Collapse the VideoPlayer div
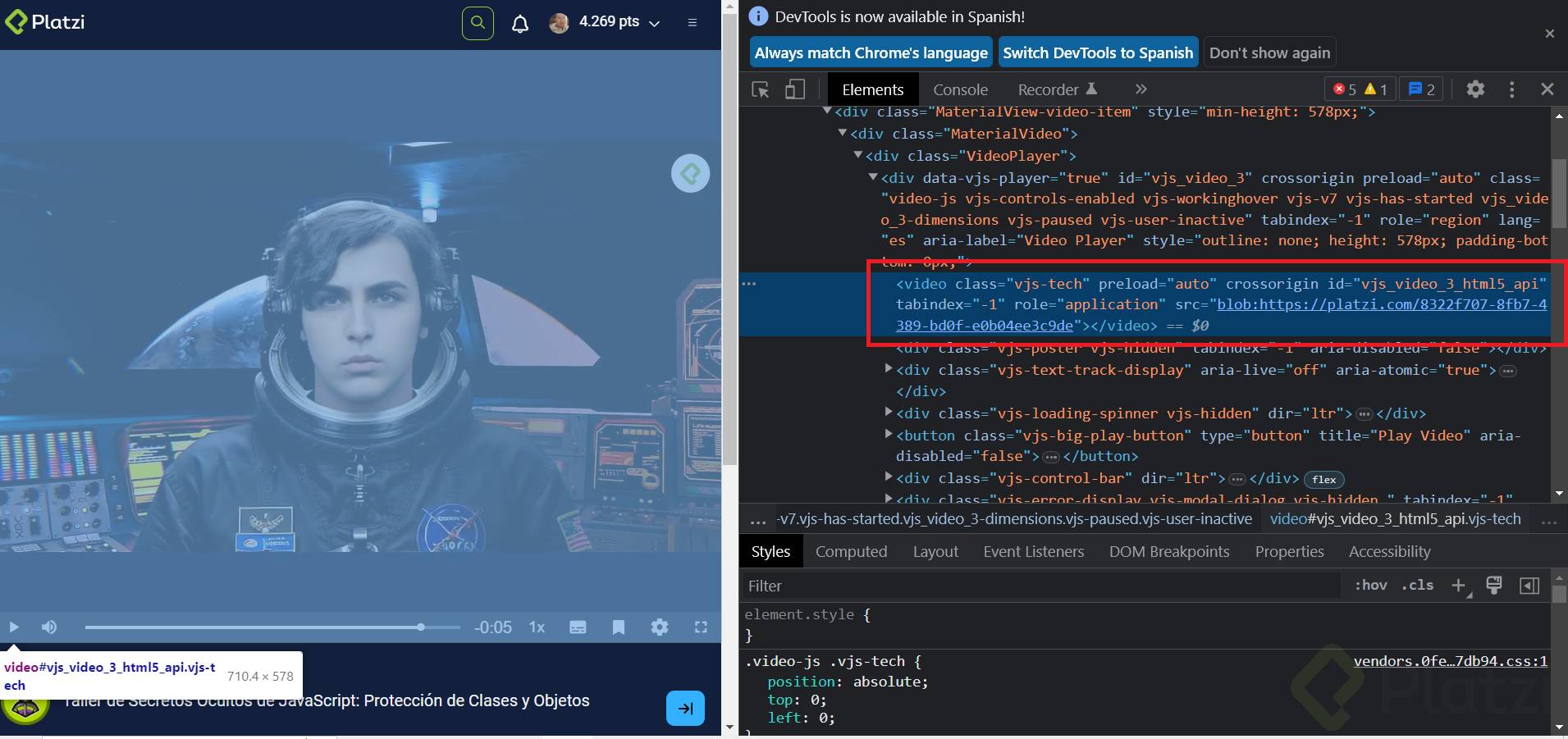1568x739 pixels. (x=858, y=155)
